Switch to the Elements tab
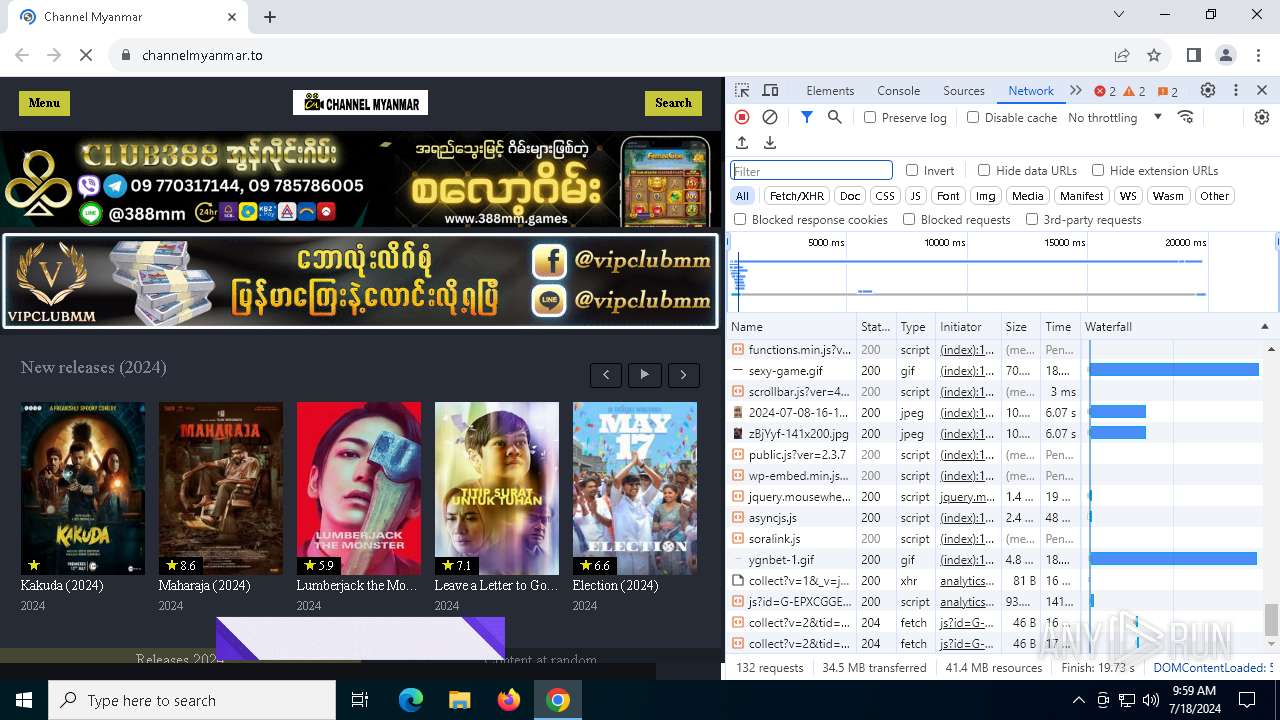The image size is (1280, 720). (x=830, y=91)
